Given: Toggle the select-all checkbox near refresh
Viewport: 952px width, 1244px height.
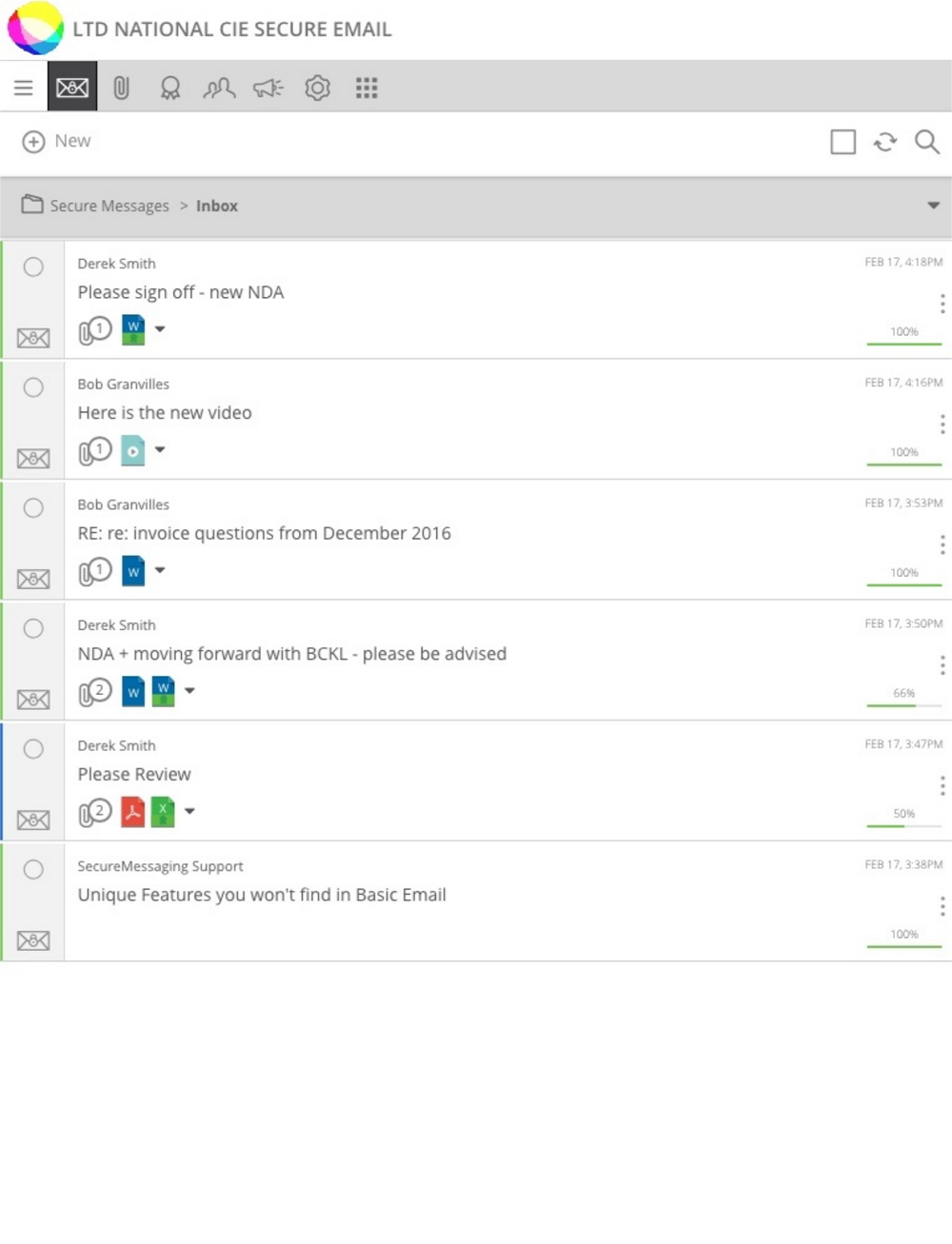Looking at the screenshot, I should point(843,142).
